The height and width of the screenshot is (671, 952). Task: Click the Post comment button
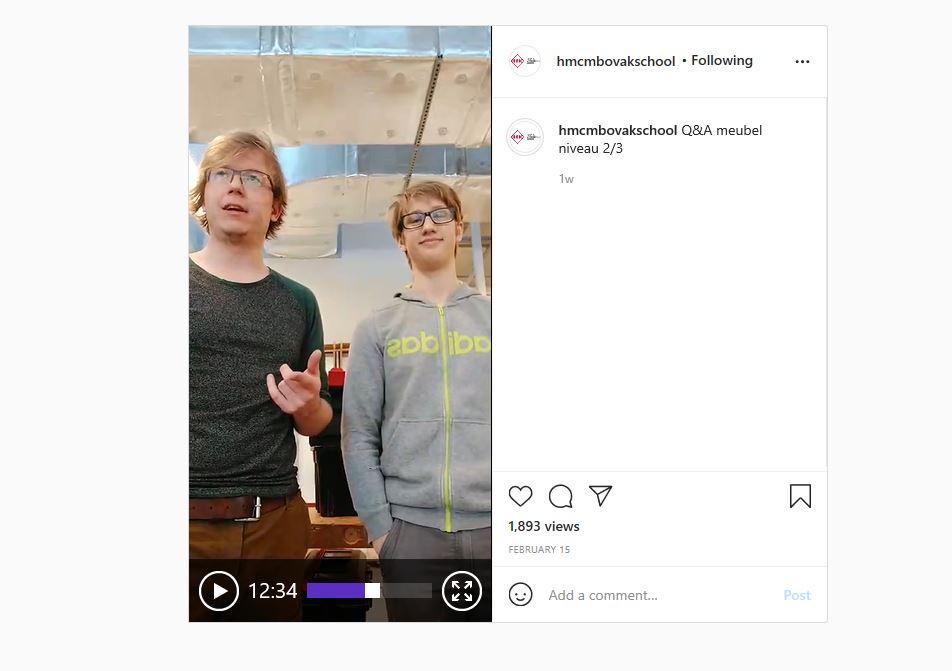coord(797,595)
